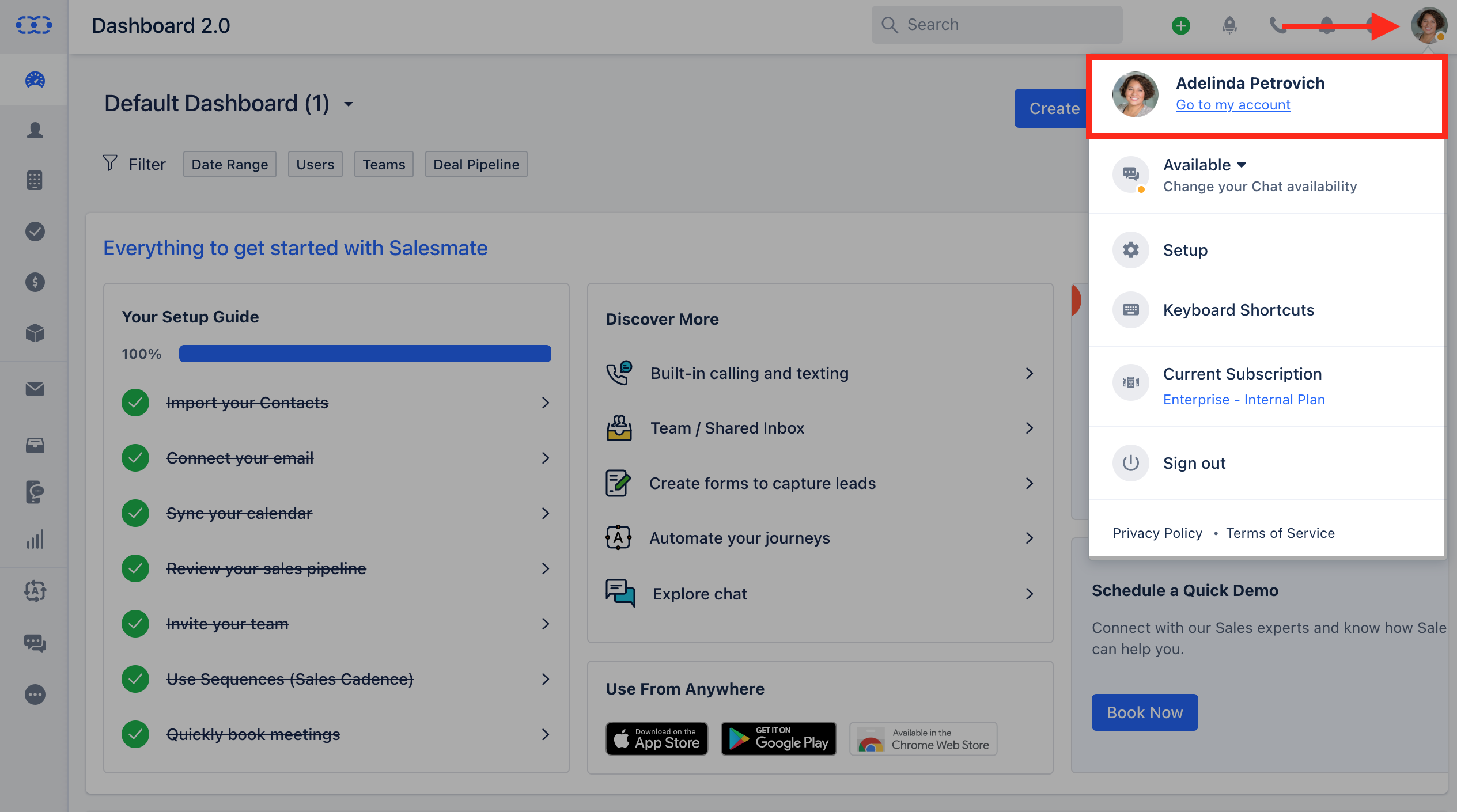The image size is (1457, 812).
Task: Open the notifications bell icon
Action: [x=1326, y=25]
